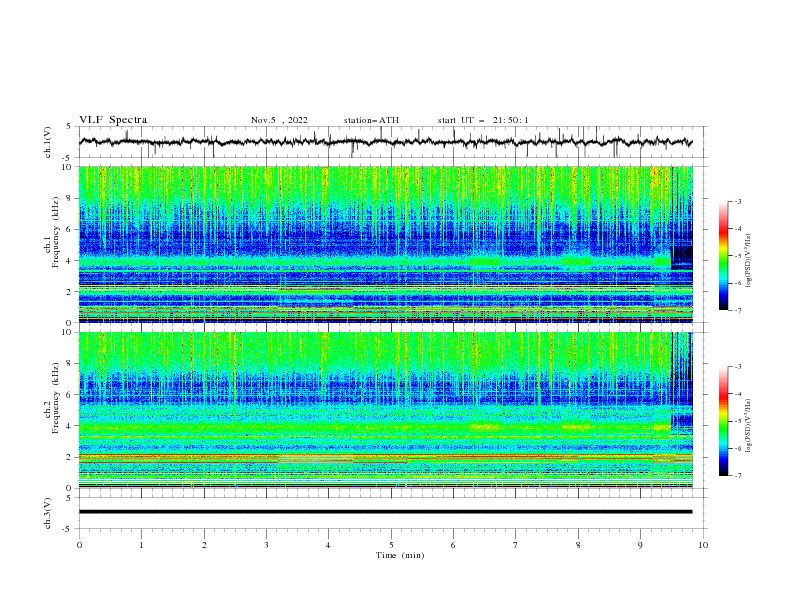This screenshot has height=612, width=792.
Task: Click the color scale bar beside ch.2 spectrogram
Action: tap(723, 421)
